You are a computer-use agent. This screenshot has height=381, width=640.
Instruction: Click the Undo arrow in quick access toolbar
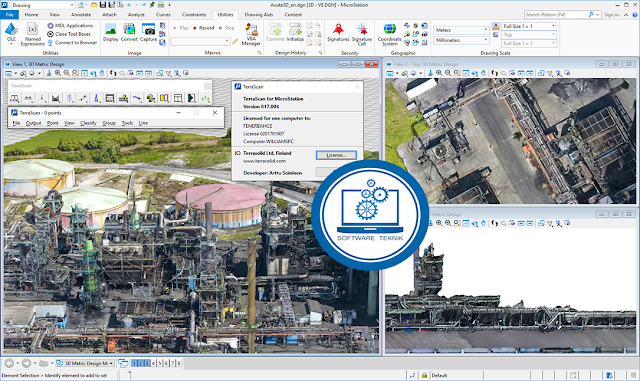(129, 5)
